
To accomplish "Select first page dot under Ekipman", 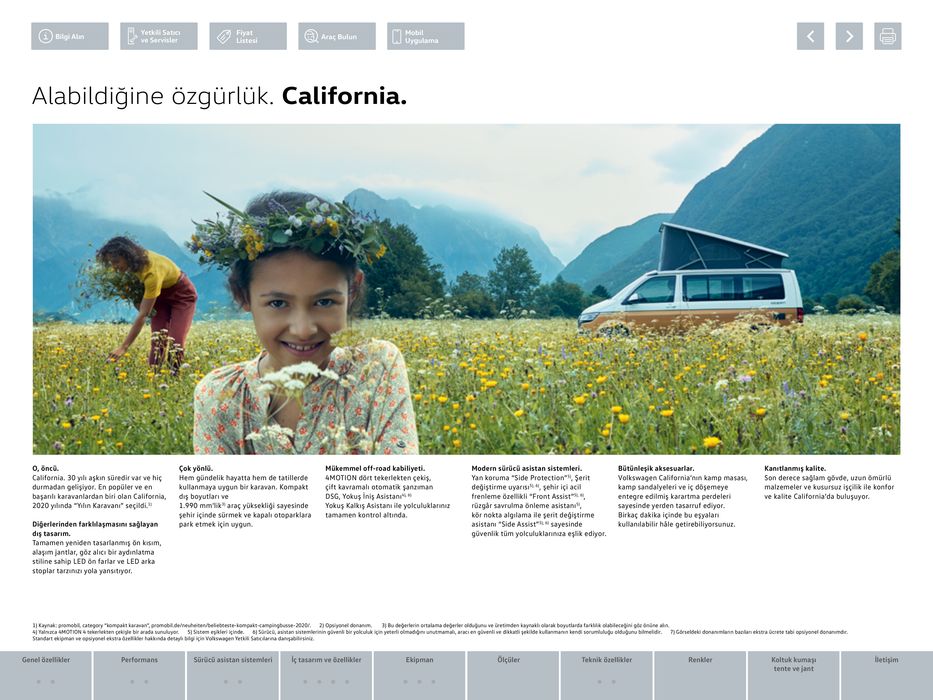I will coord(405,682).
